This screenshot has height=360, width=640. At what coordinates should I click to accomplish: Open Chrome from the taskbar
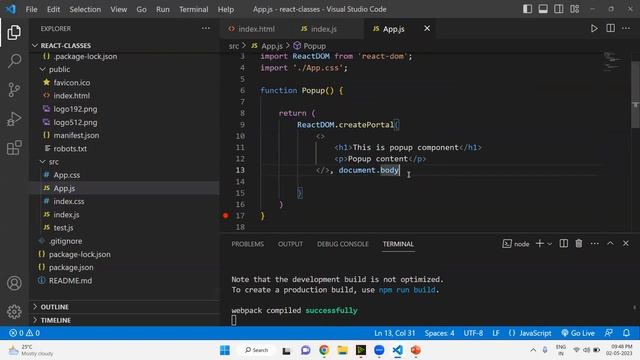point(324,350)
